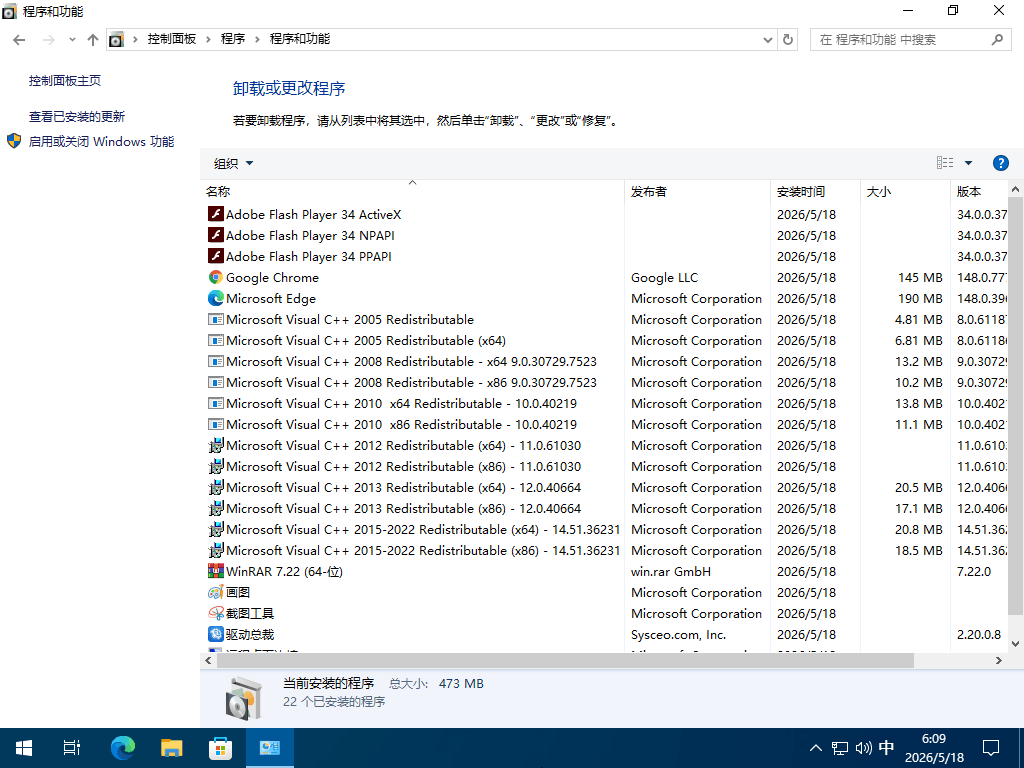Viewport: 1024px width, 768px height.
Task: Open Task View from the taskbar
Action: [72, 748]
